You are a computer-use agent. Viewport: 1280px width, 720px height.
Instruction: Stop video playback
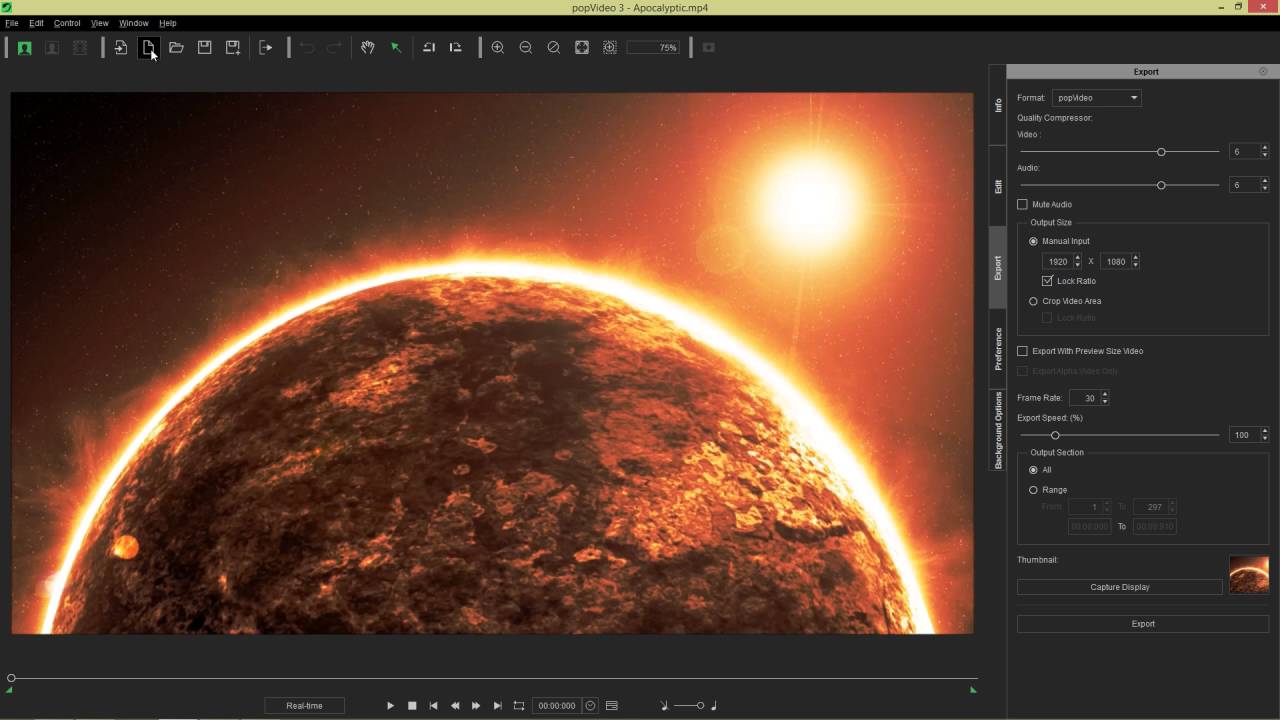click(x=412, y=705)
